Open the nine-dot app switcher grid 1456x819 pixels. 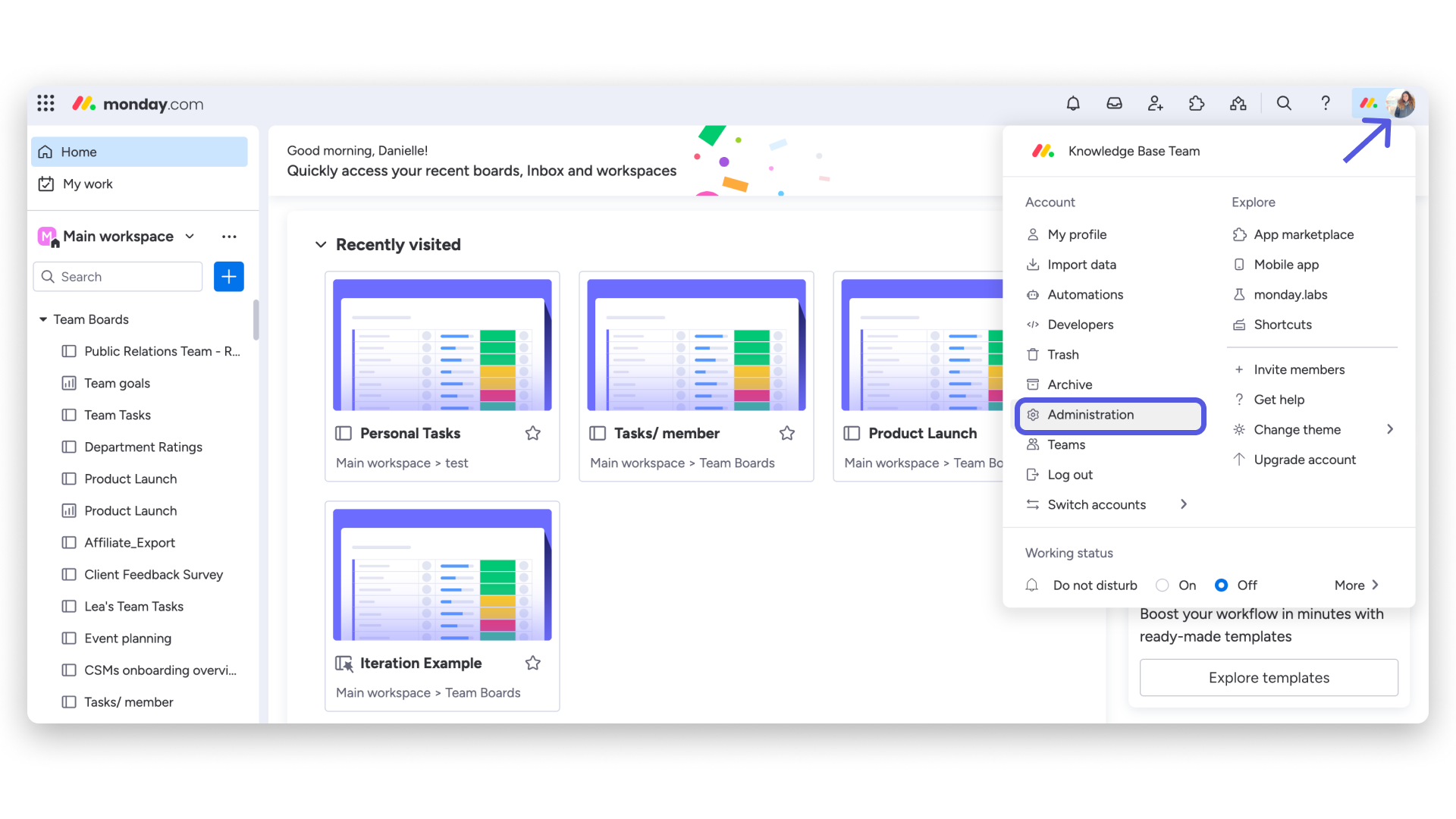pyautogui.click(x=45, y=103)
